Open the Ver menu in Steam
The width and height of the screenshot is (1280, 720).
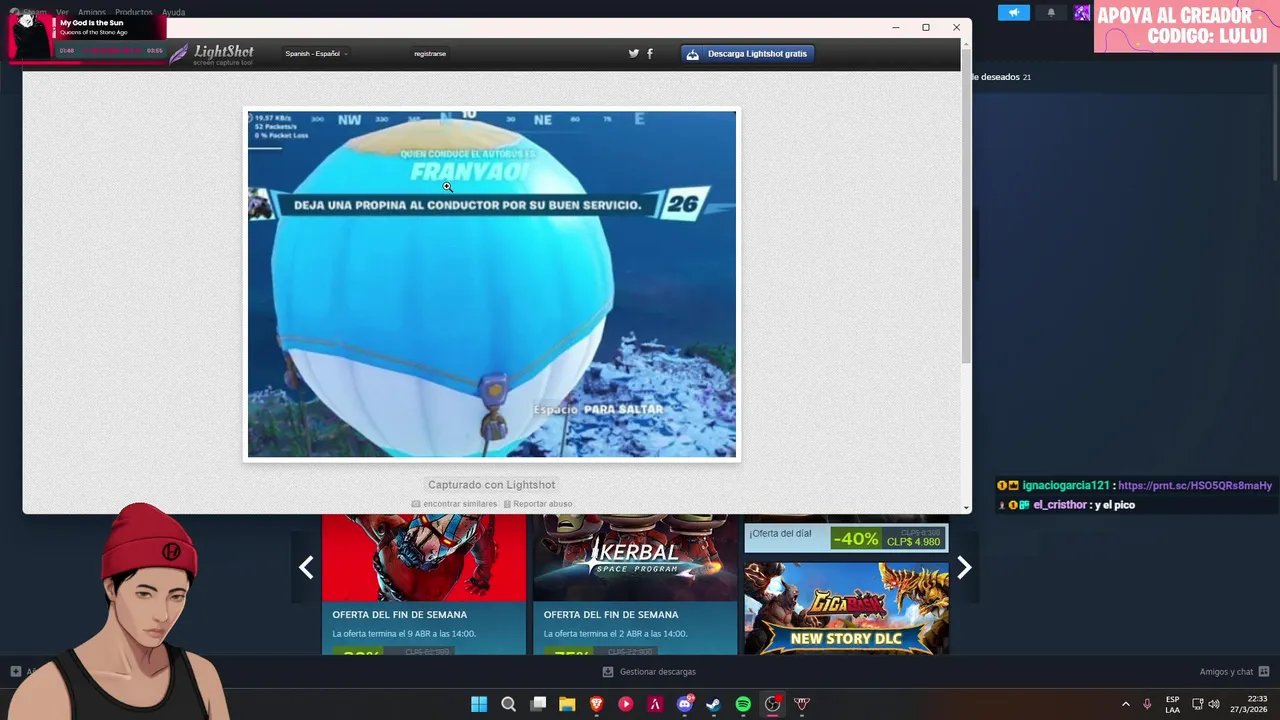click(x=62, y=12)
